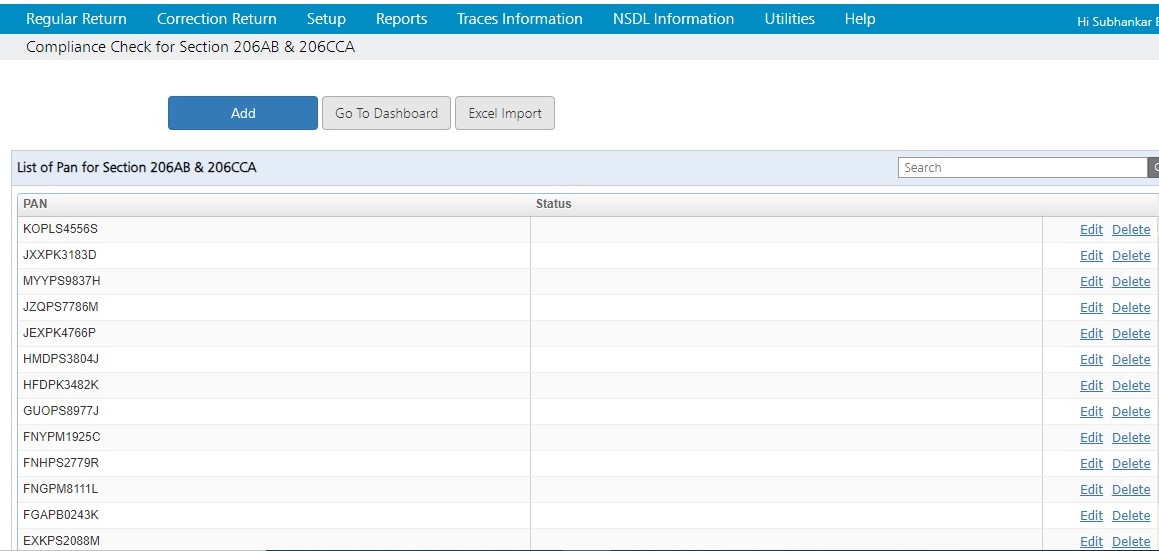The image size is (1159, 551).
Task: Delete the FNGPM8111L row
Action: (1131, 490)
